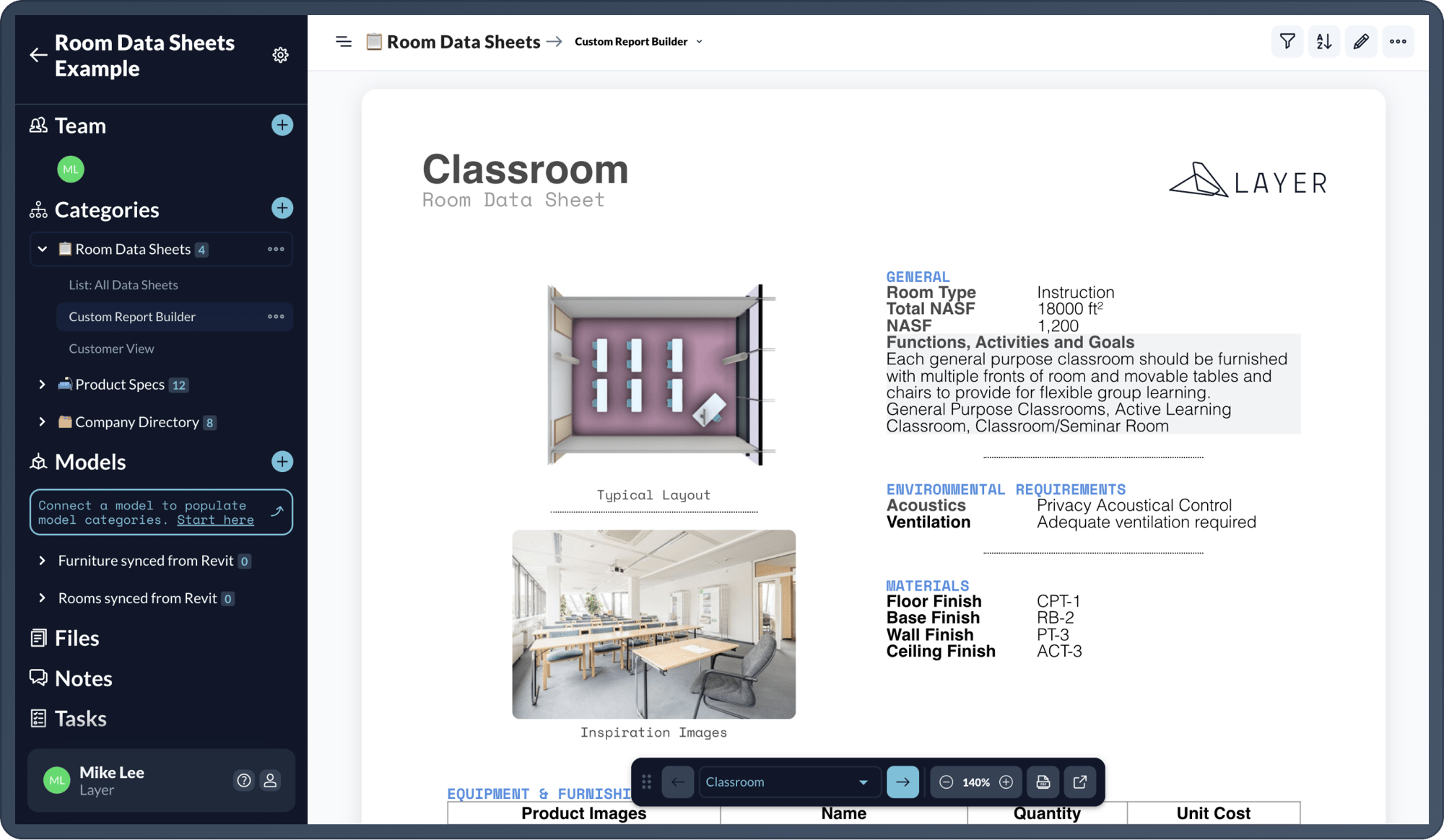Click the Privacy Acoustical Control value
This screenshot has height=840, width=1444.
(1134, 505)
